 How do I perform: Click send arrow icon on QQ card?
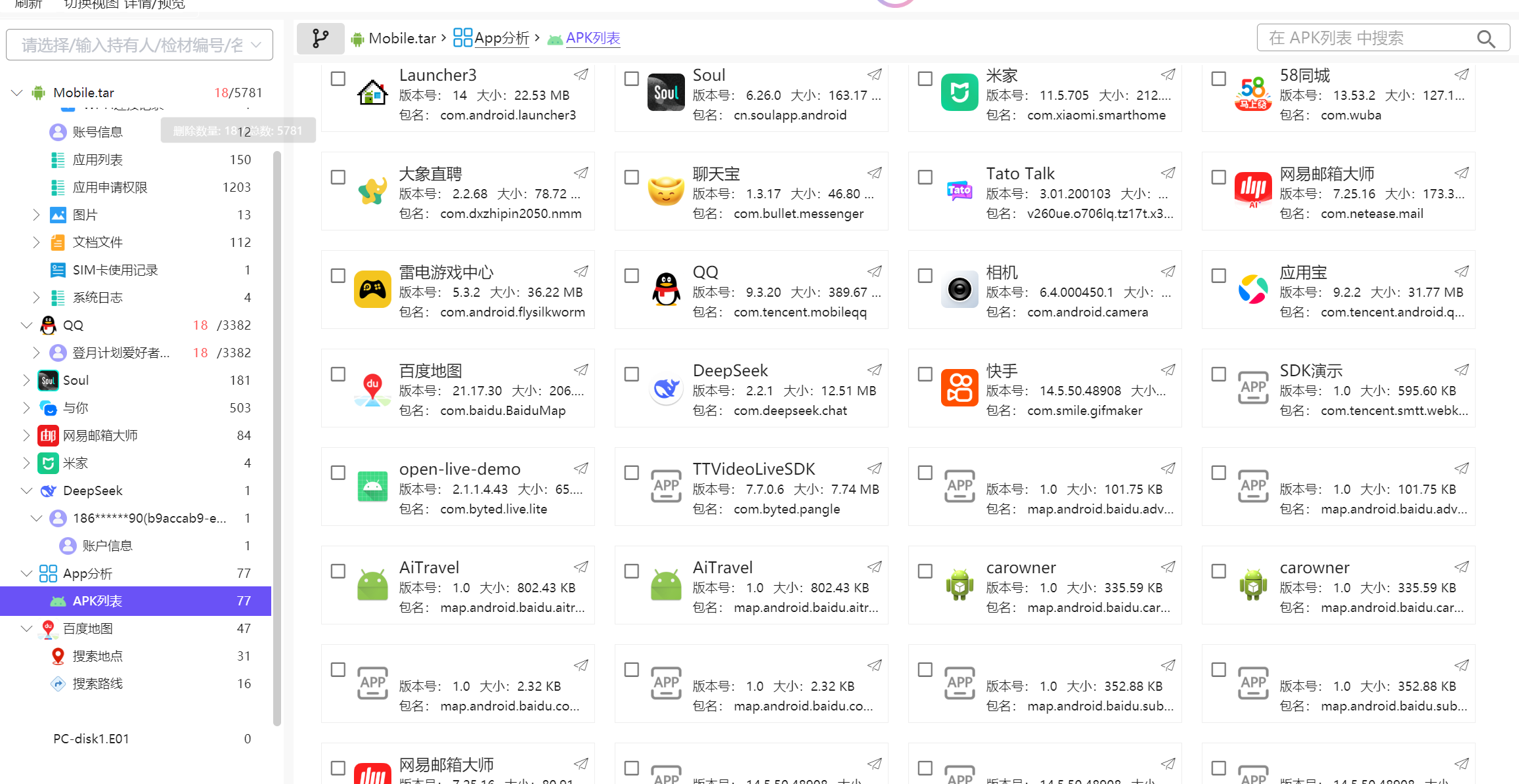click(875, 272)
